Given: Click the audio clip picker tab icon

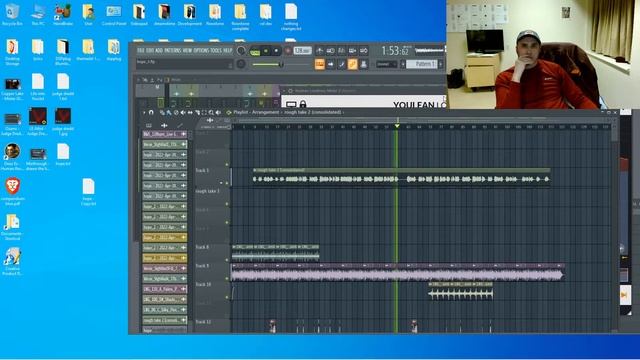Looking at the screenshot, I should point(164,125).
